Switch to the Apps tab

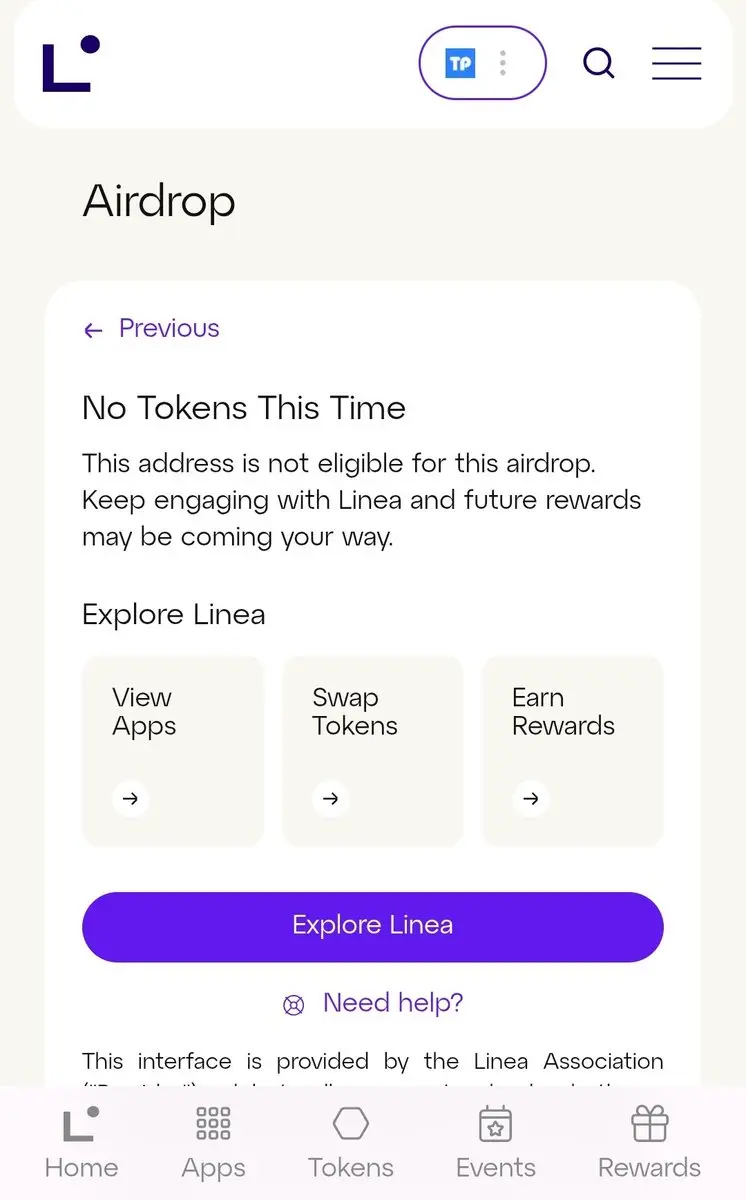(213, 1143)
